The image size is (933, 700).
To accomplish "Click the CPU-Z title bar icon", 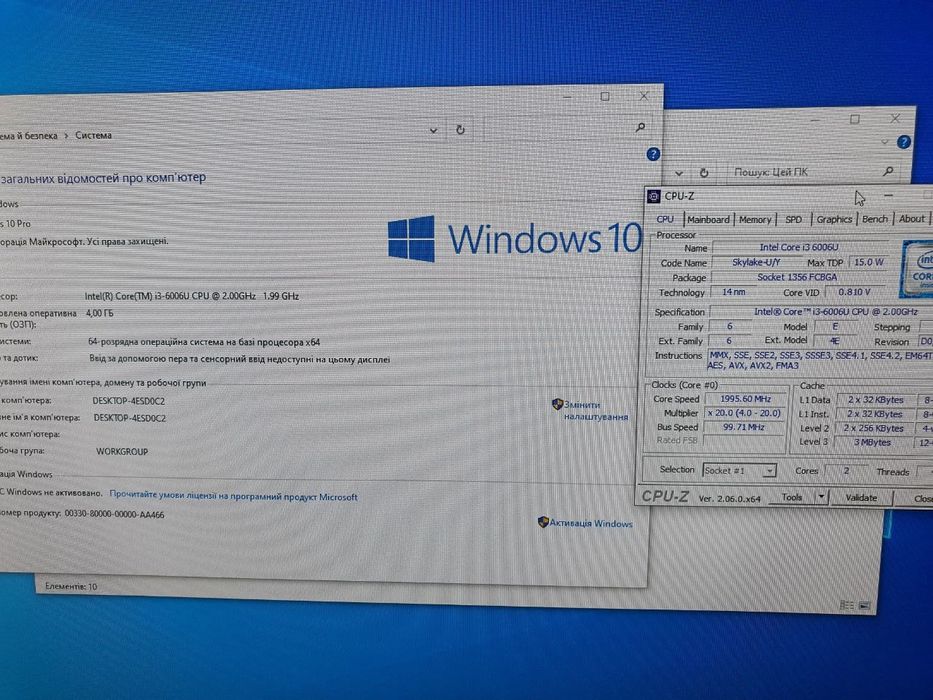I will (x=653, y=196).
